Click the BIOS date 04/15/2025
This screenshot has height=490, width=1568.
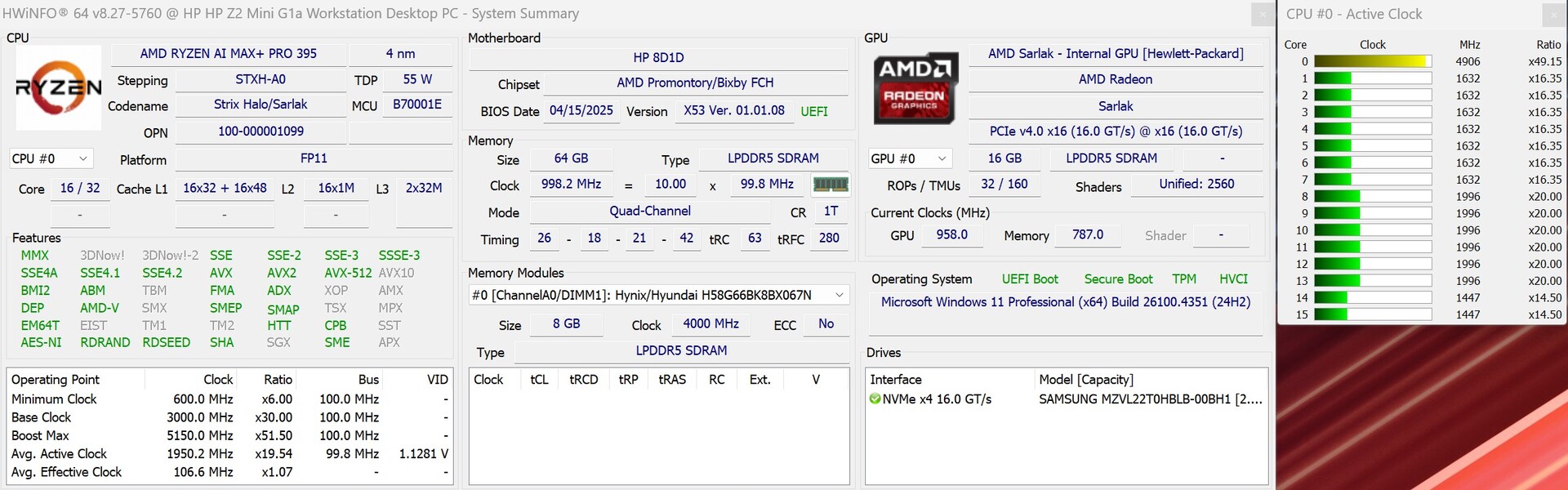[581, 110]
